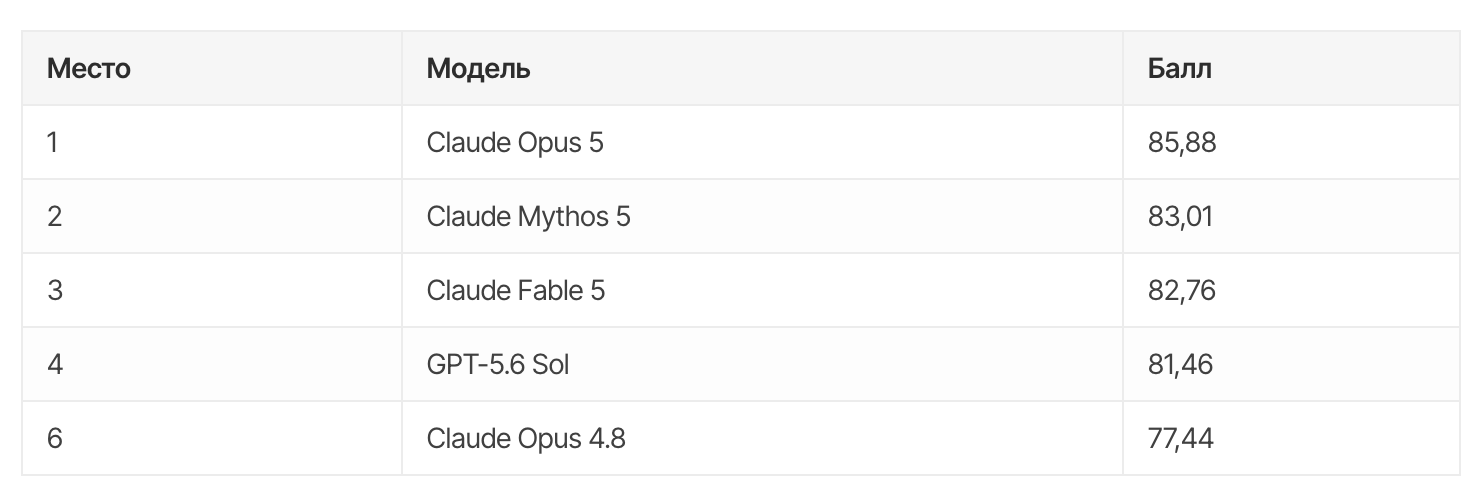Click rank 4 in Место column
Image resolution: width=1475 pixels, height=490 pixels.
[x=55, y=364]
